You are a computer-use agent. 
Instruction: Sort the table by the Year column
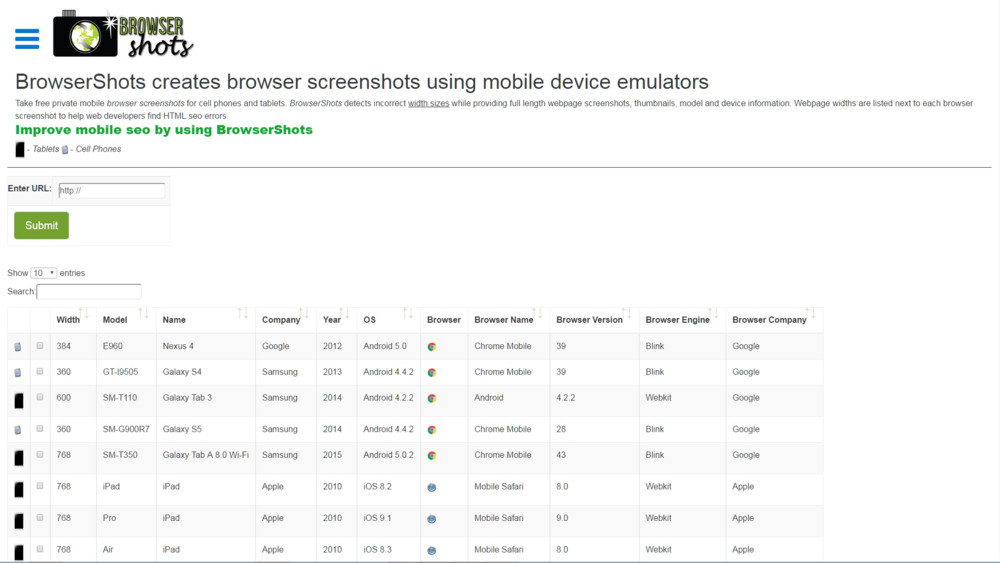pyautogui.click(x=337, y=319)
